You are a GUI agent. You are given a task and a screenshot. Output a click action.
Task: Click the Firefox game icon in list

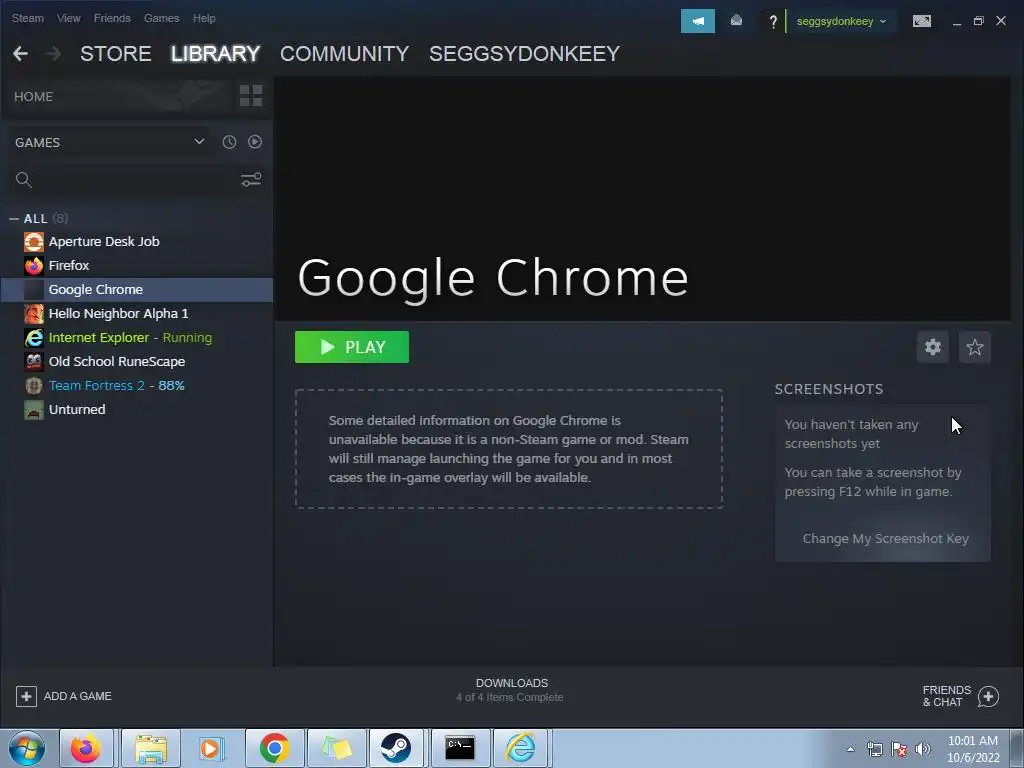click(x=34, y=266)
